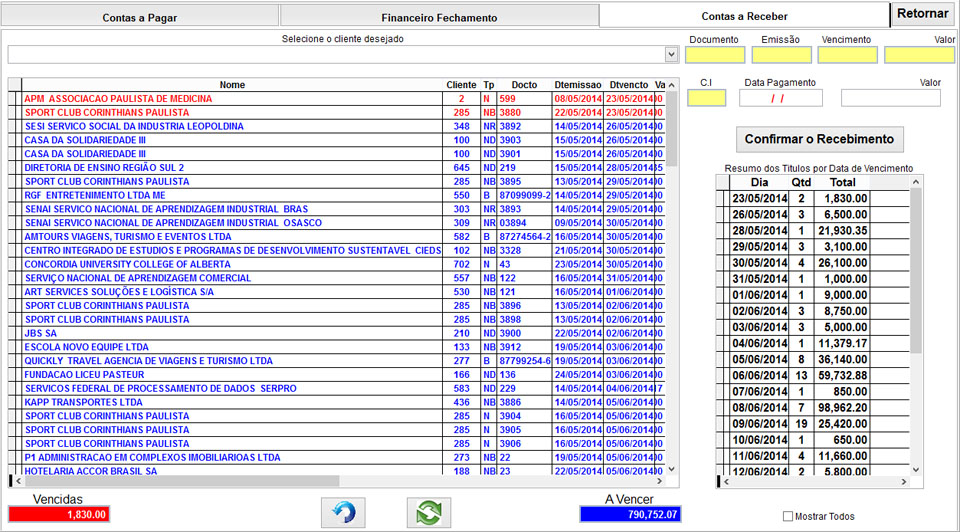Open the Financeiro Fechamento tab
960x532 pixels.
[x=439, y=17]
